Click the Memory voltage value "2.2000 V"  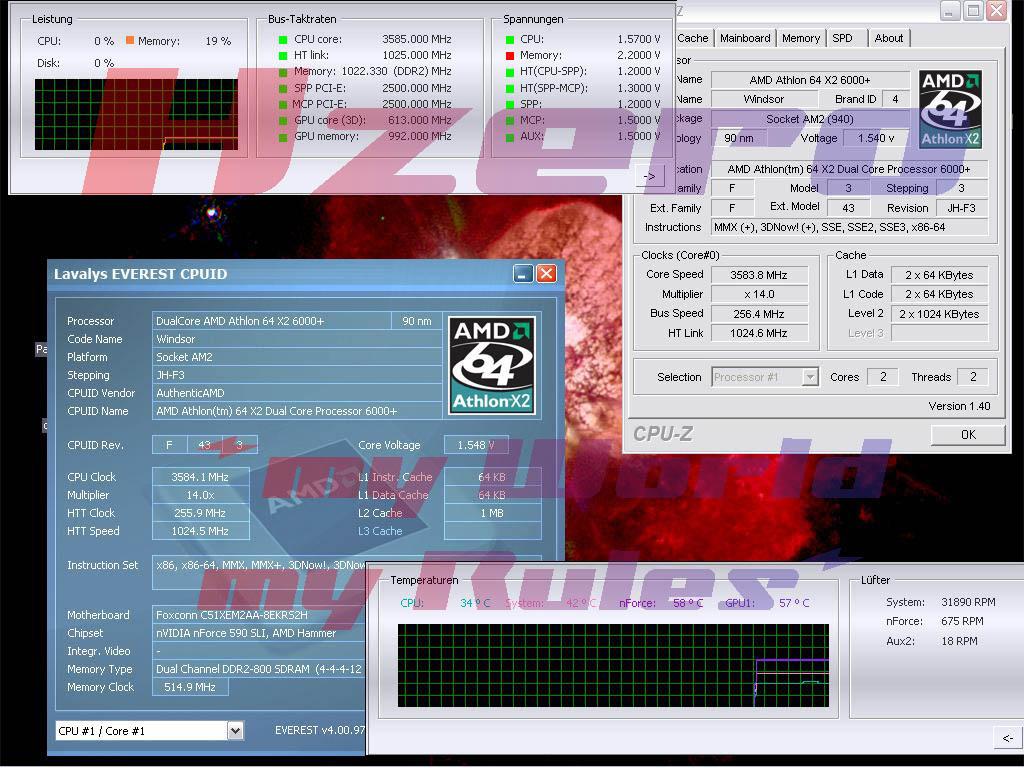pos(639,56)
